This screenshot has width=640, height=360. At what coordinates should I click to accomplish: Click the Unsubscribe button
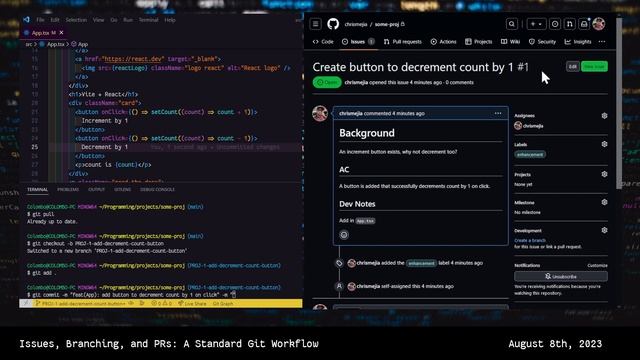click(561, 276)
